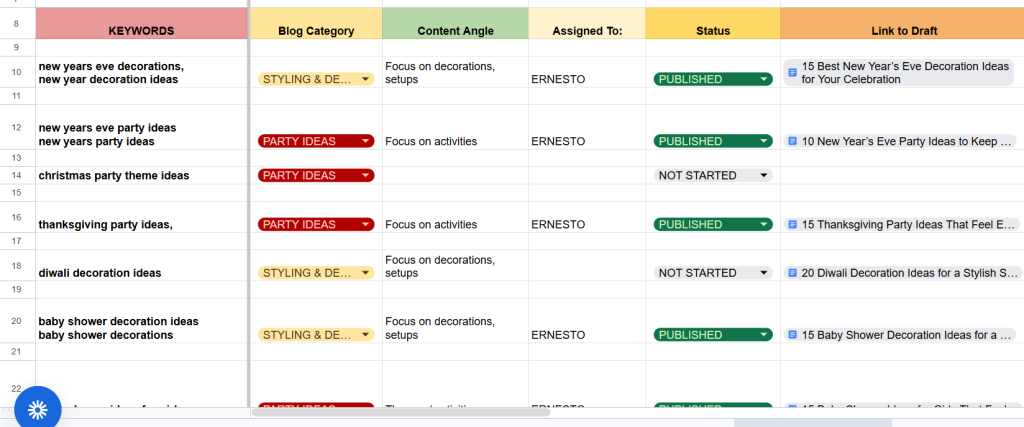Open Blog Category dropdown for christmas party theme ideas
1024x427 pixels.
[316, 175]
